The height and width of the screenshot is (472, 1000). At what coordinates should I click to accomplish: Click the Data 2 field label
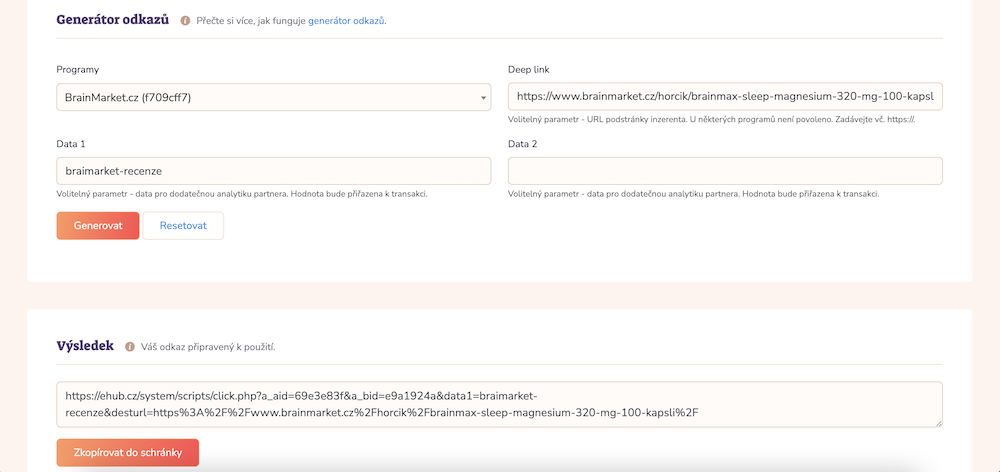[x=522, y=144]
